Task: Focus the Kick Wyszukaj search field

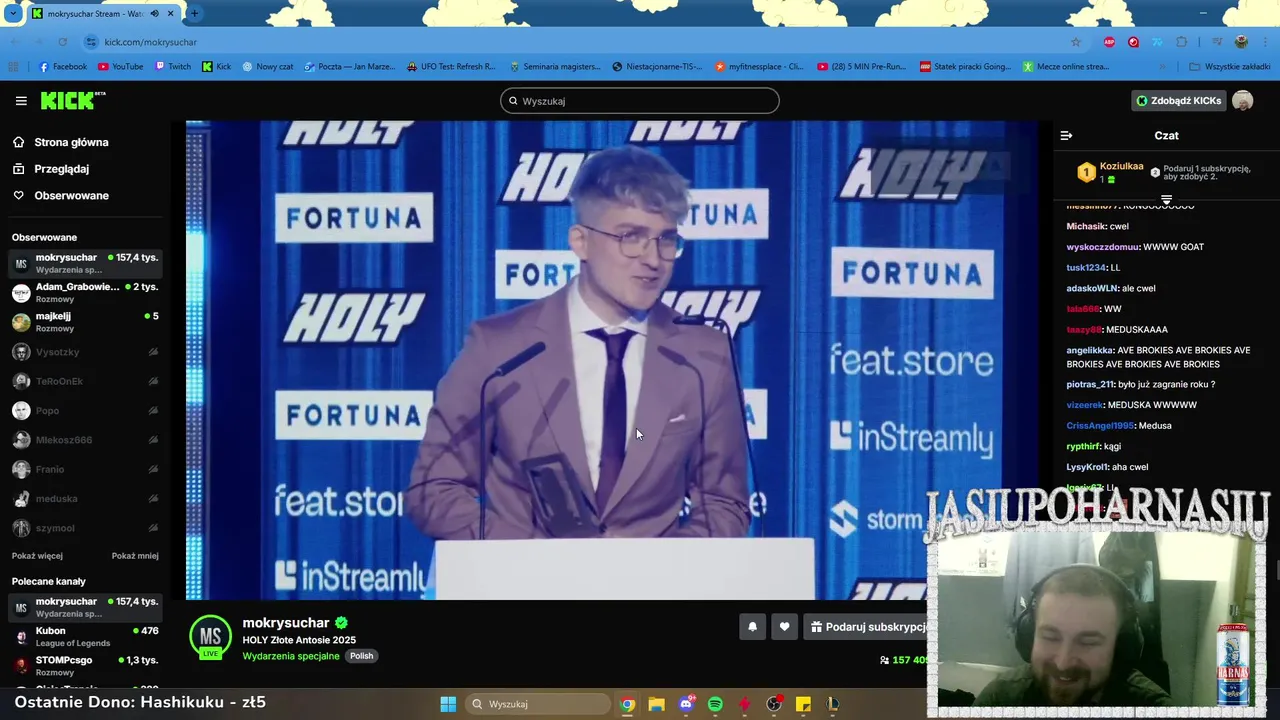Action: click(x=640, y=101)
